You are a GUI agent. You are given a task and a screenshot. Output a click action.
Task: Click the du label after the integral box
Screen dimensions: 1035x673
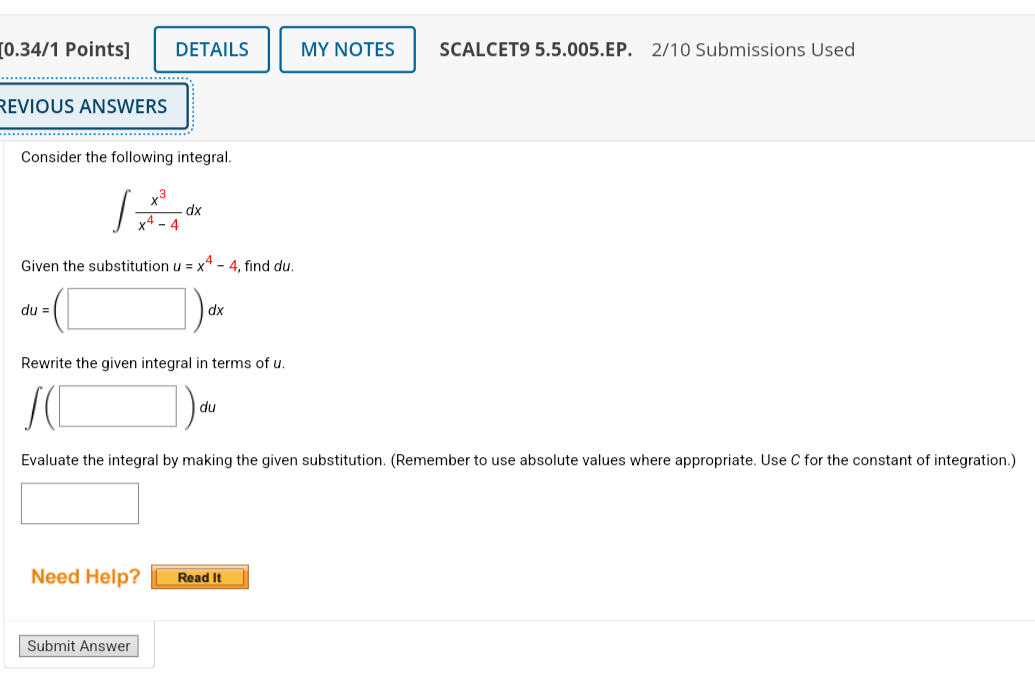pos(209,407)
